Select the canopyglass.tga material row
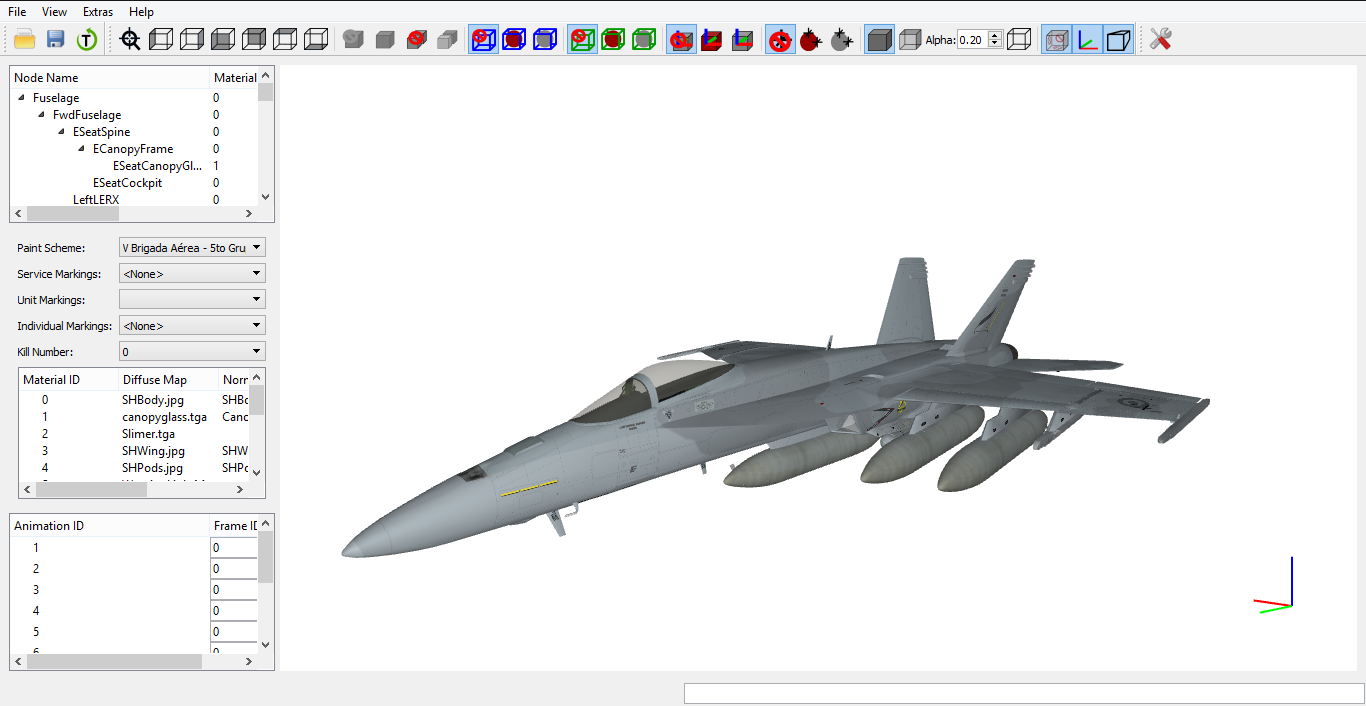The image size is (1366, 706). [135, 417]
